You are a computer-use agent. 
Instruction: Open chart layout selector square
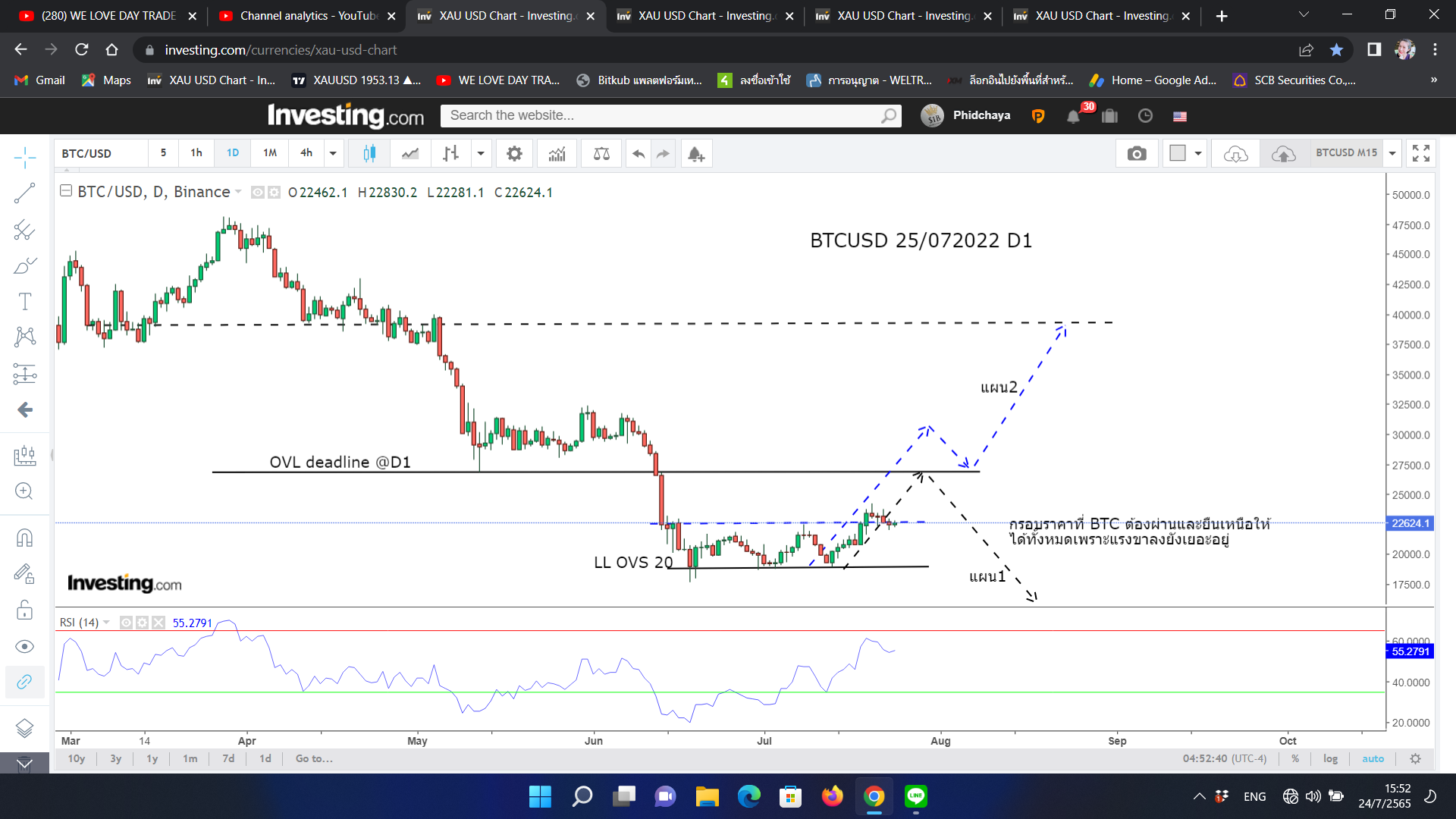coord(1178,153)
